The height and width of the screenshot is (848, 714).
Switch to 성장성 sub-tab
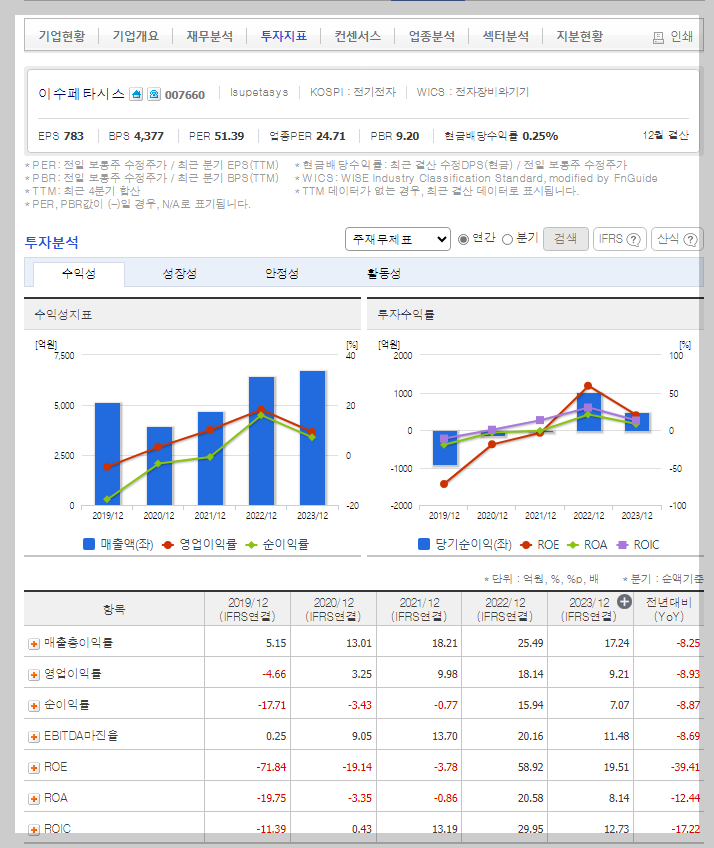[x=180, y=274]
